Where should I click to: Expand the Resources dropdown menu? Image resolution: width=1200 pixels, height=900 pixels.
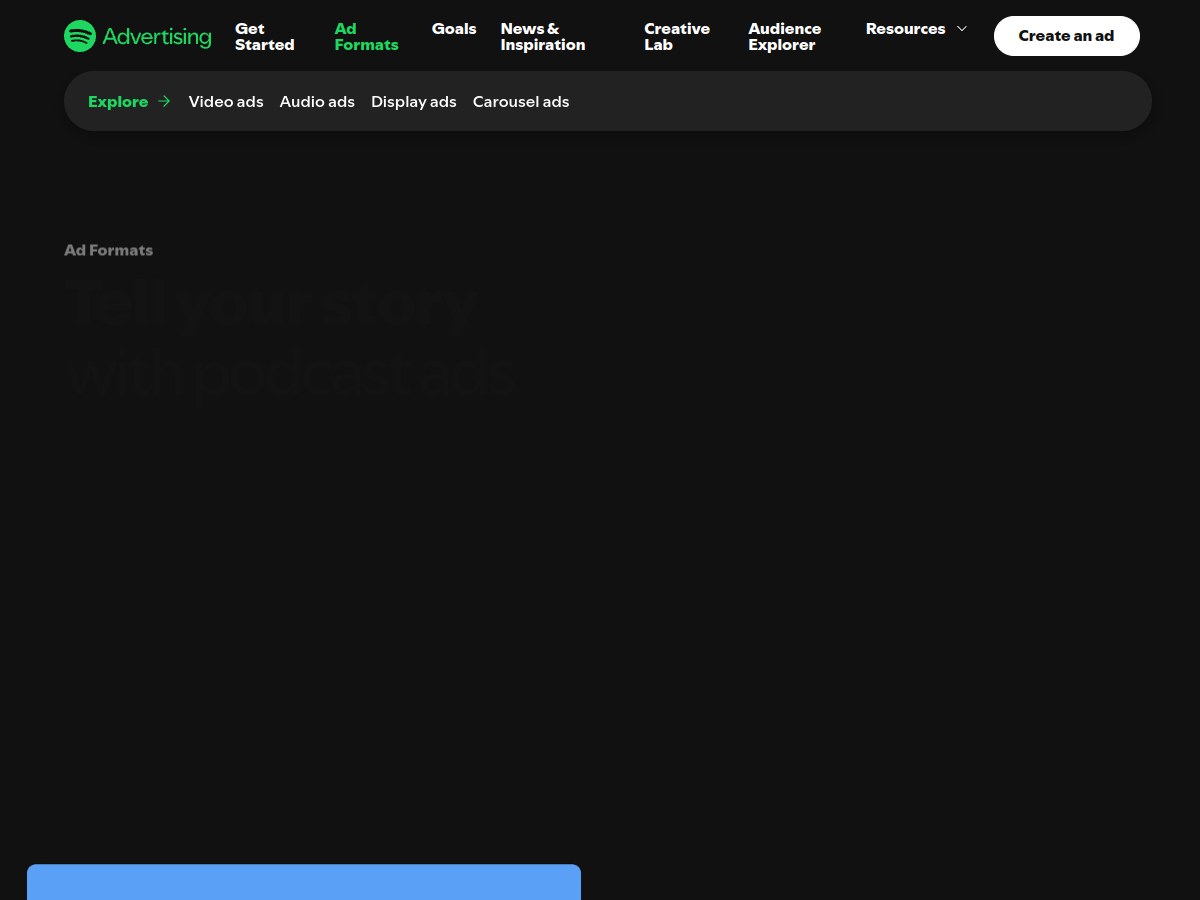tap(917, 29)
